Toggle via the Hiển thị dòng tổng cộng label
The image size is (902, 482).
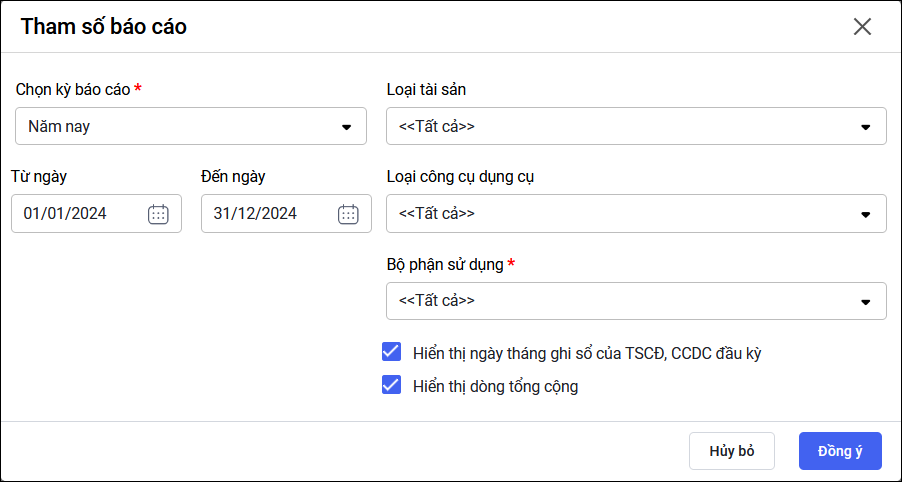tap(495, 386)
